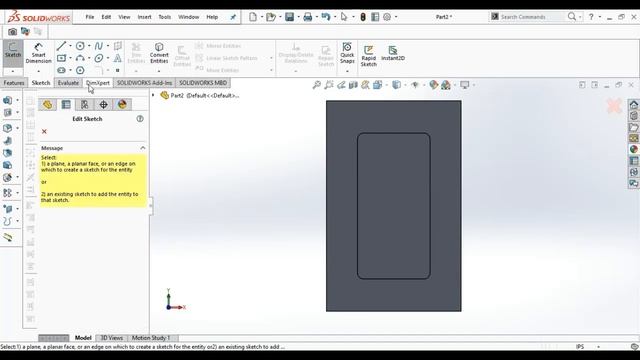This screenshot has height=360, width=640.
Task: Switch to the SOLIDWORKS Add-Ins tab
Action: click(x=144, y=83)
